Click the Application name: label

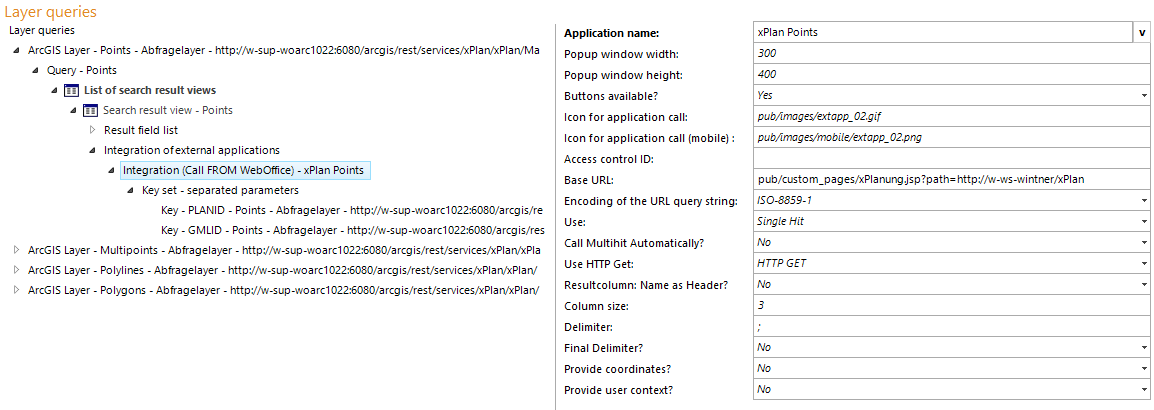click(x=611, y=33)
